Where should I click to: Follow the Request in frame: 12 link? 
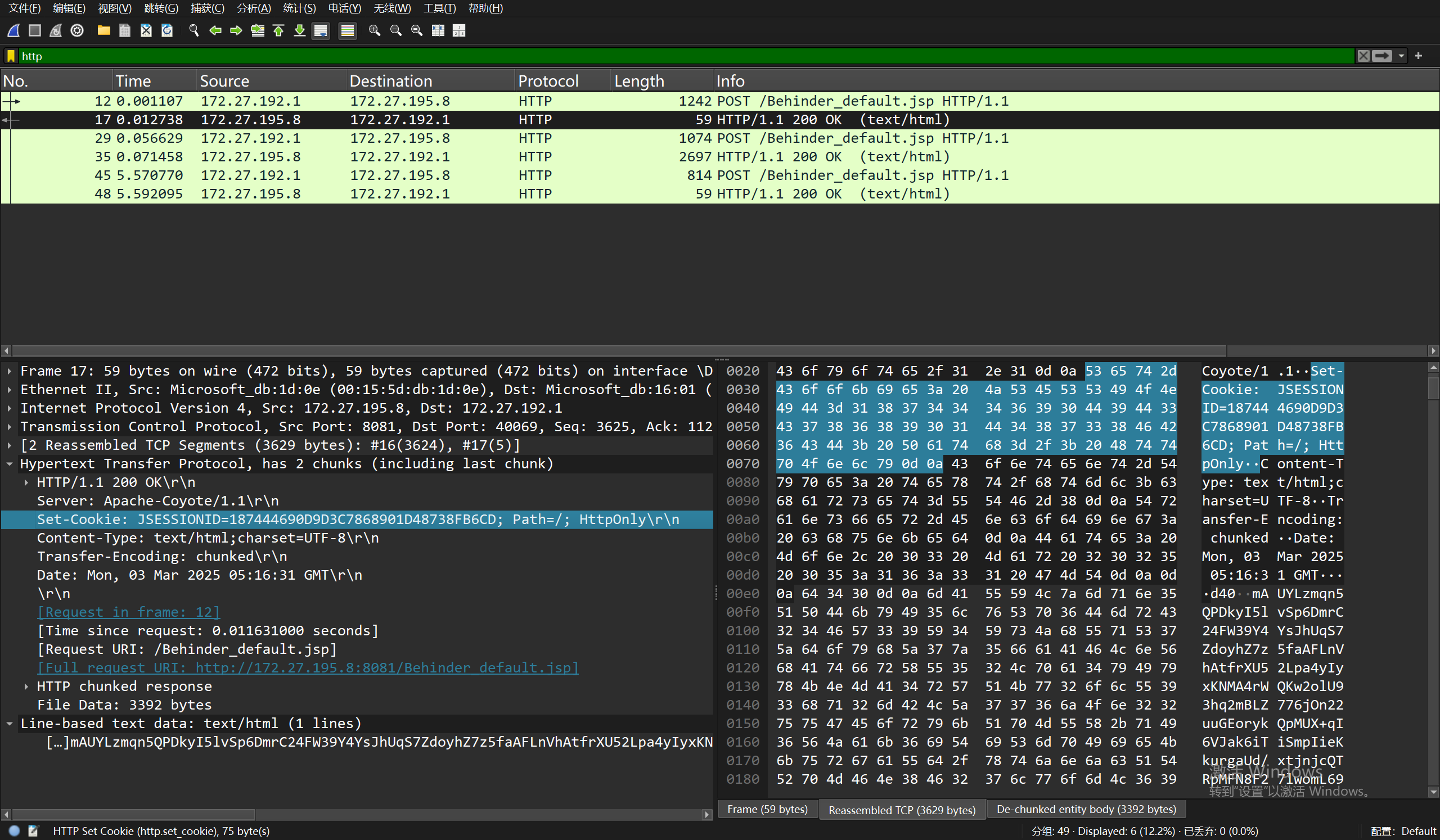tap(128, 612)
